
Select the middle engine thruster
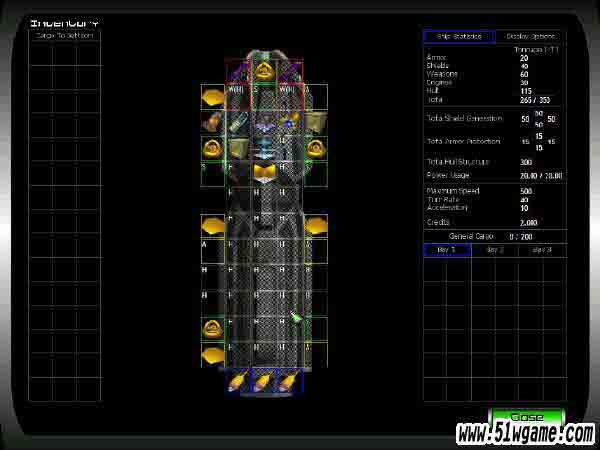point(264,381)
